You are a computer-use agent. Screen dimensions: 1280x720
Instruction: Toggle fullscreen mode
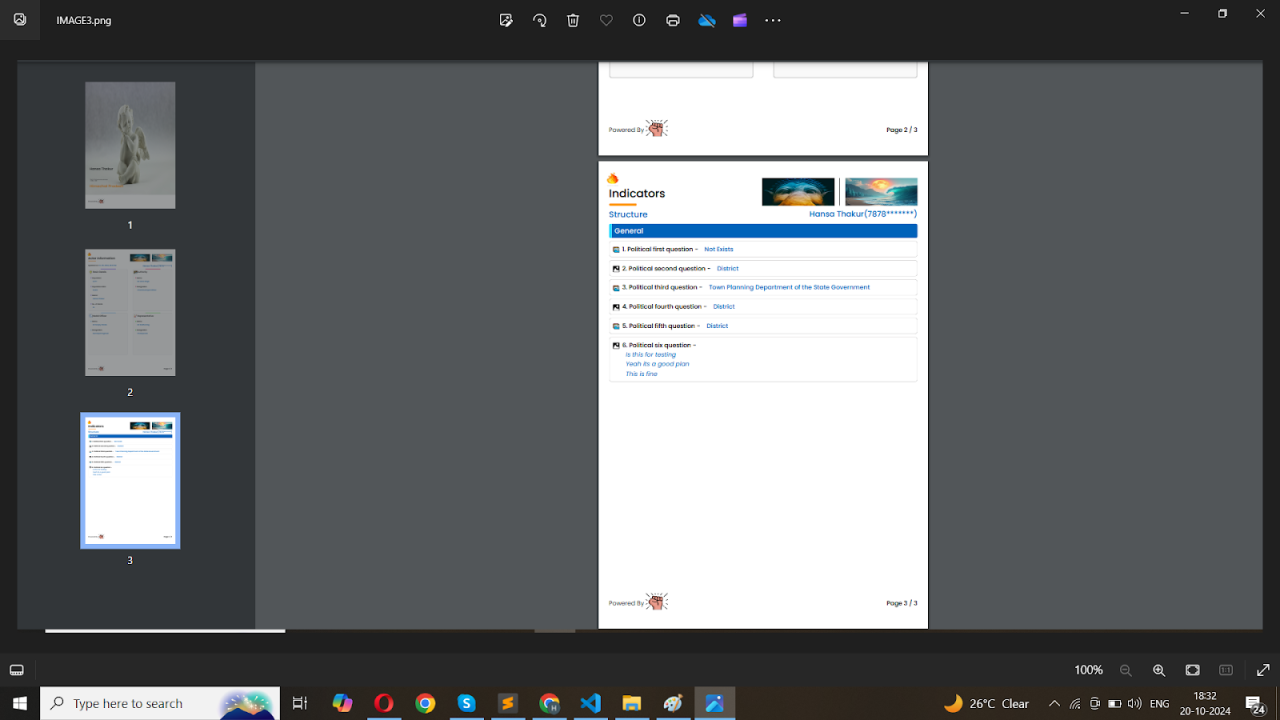(1262, 670)
